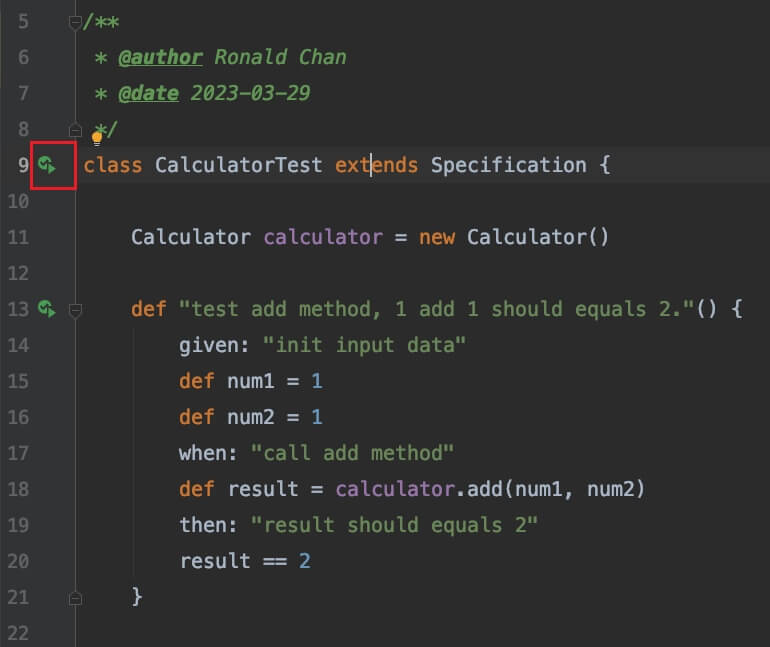The width and height of the screenshot is (770, 647).
Task: Click the fold marker at the closing brace on line 21
Action: pyautogui.click(x=75, y=597)
